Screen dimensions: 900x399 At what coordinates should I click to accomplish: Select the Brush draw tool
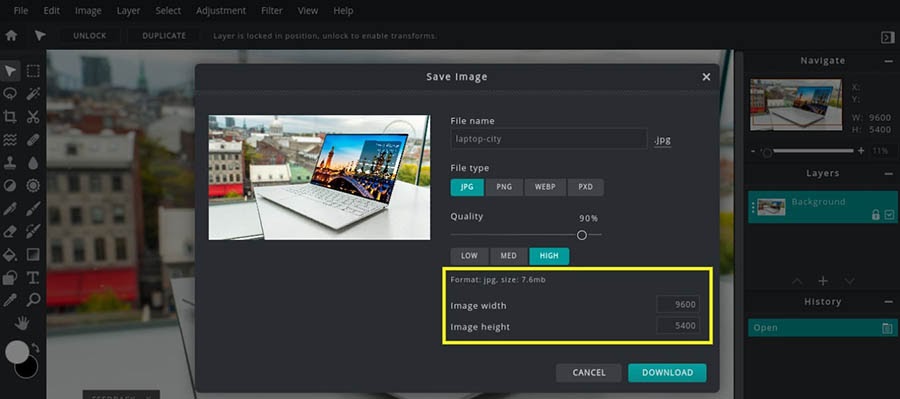coord(33,208)
